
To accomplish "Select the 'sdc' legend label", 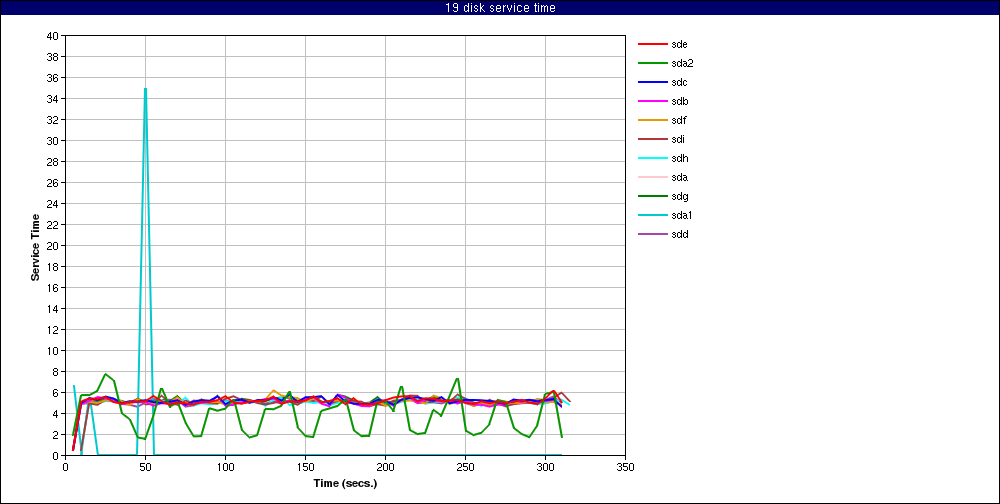I will (x=679, y=82).
